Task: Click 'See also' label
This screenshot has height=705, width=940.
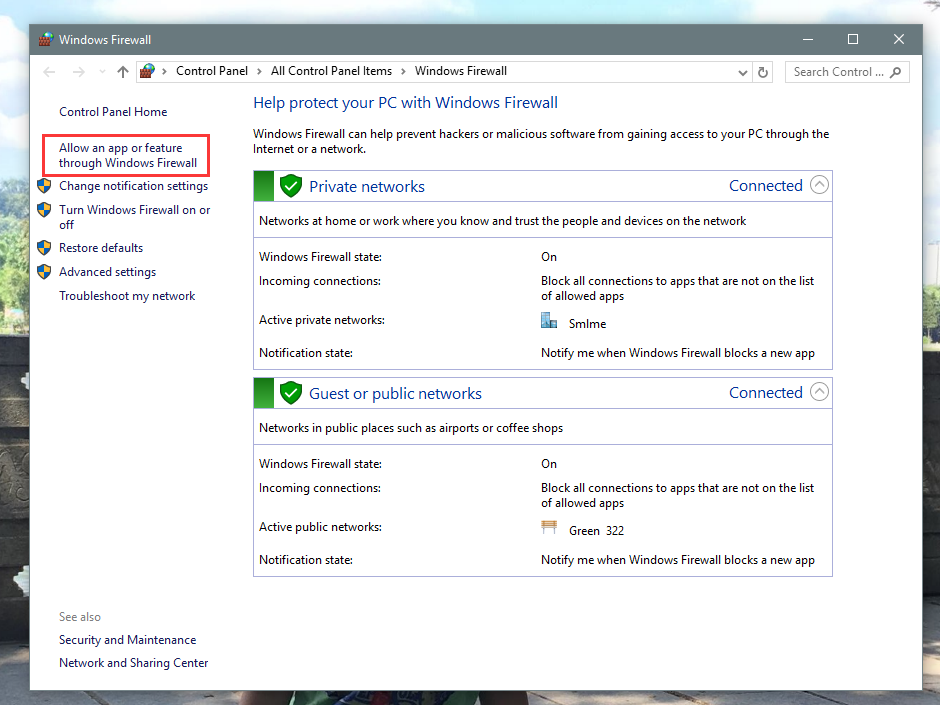Action: click(x=80, y=617)
